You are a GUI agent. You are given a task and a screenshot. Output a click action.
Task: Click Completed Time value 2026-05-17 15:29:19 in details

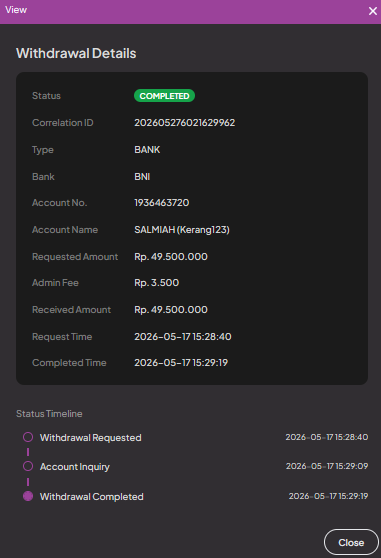pos(181,363)
